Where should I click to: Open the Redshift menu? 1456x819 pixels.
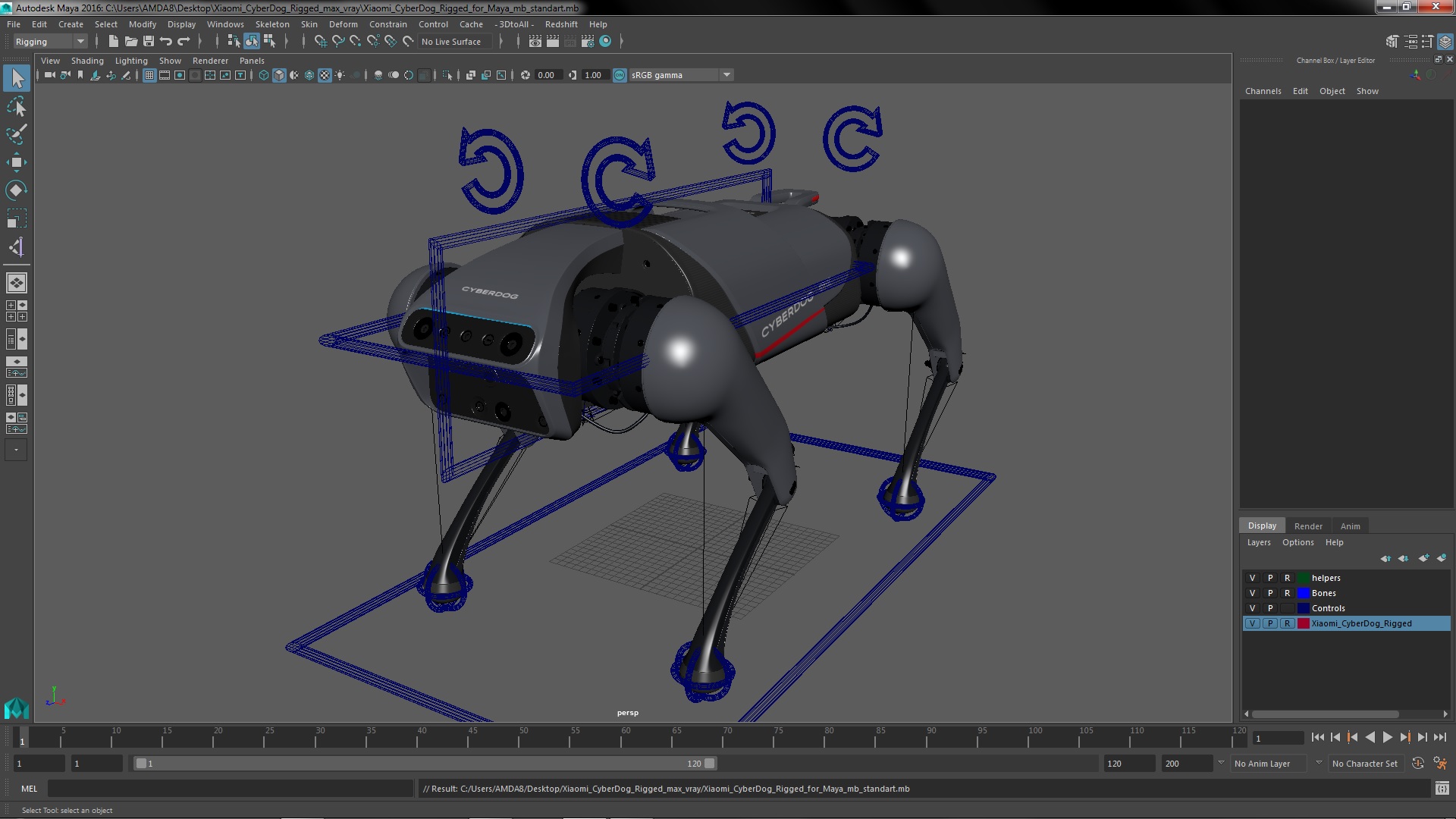tap(561, 24)
